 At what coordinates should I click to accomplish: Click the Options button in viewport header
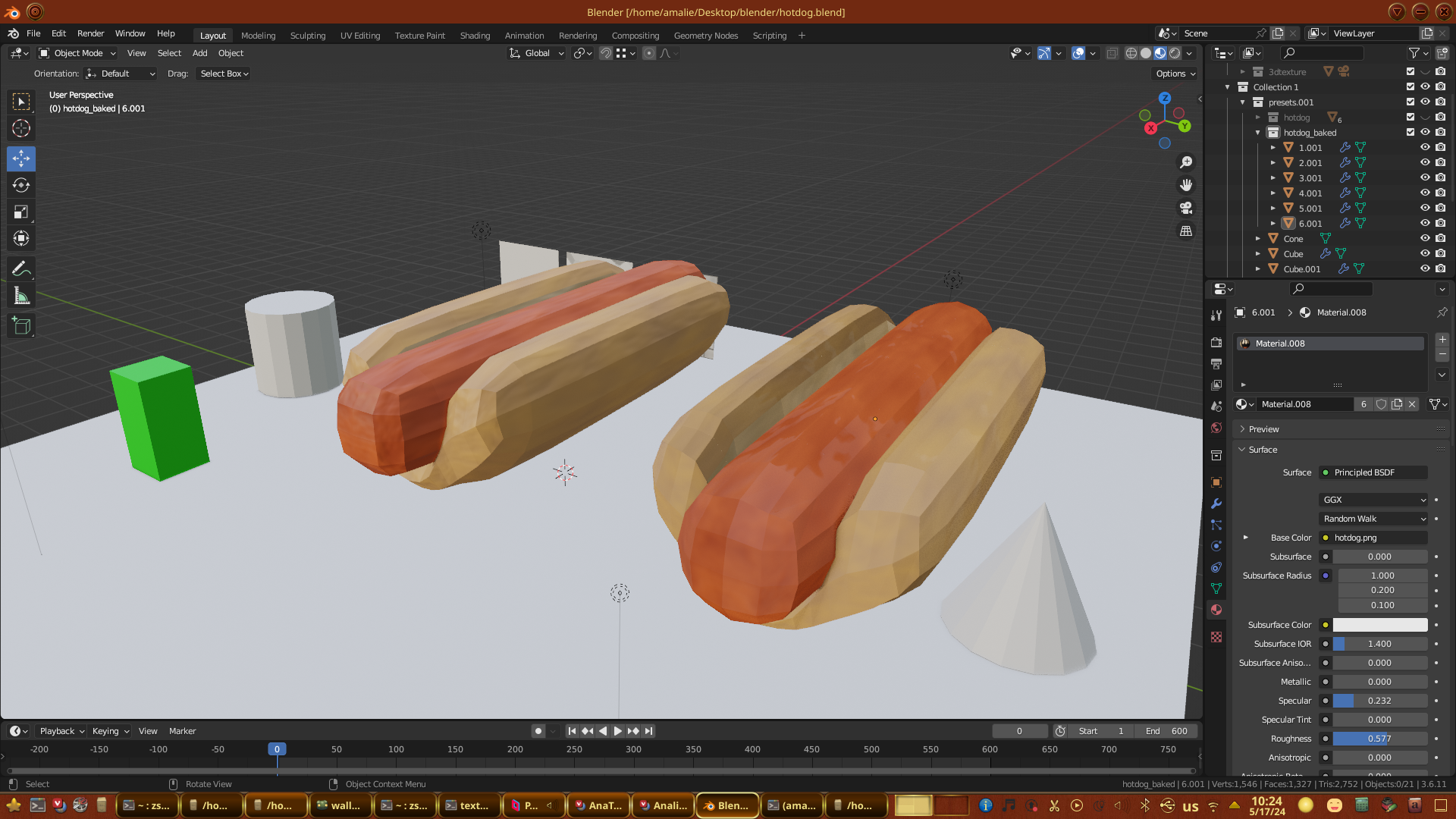[1175, 74]
